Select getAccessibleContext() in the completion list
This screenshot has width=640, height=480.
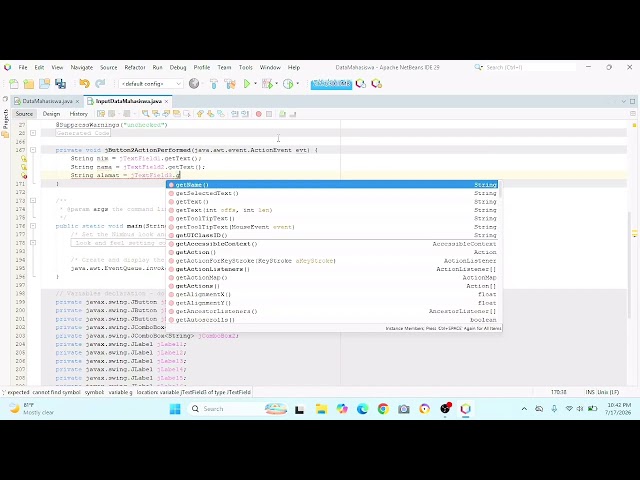[x=332, y=244]
